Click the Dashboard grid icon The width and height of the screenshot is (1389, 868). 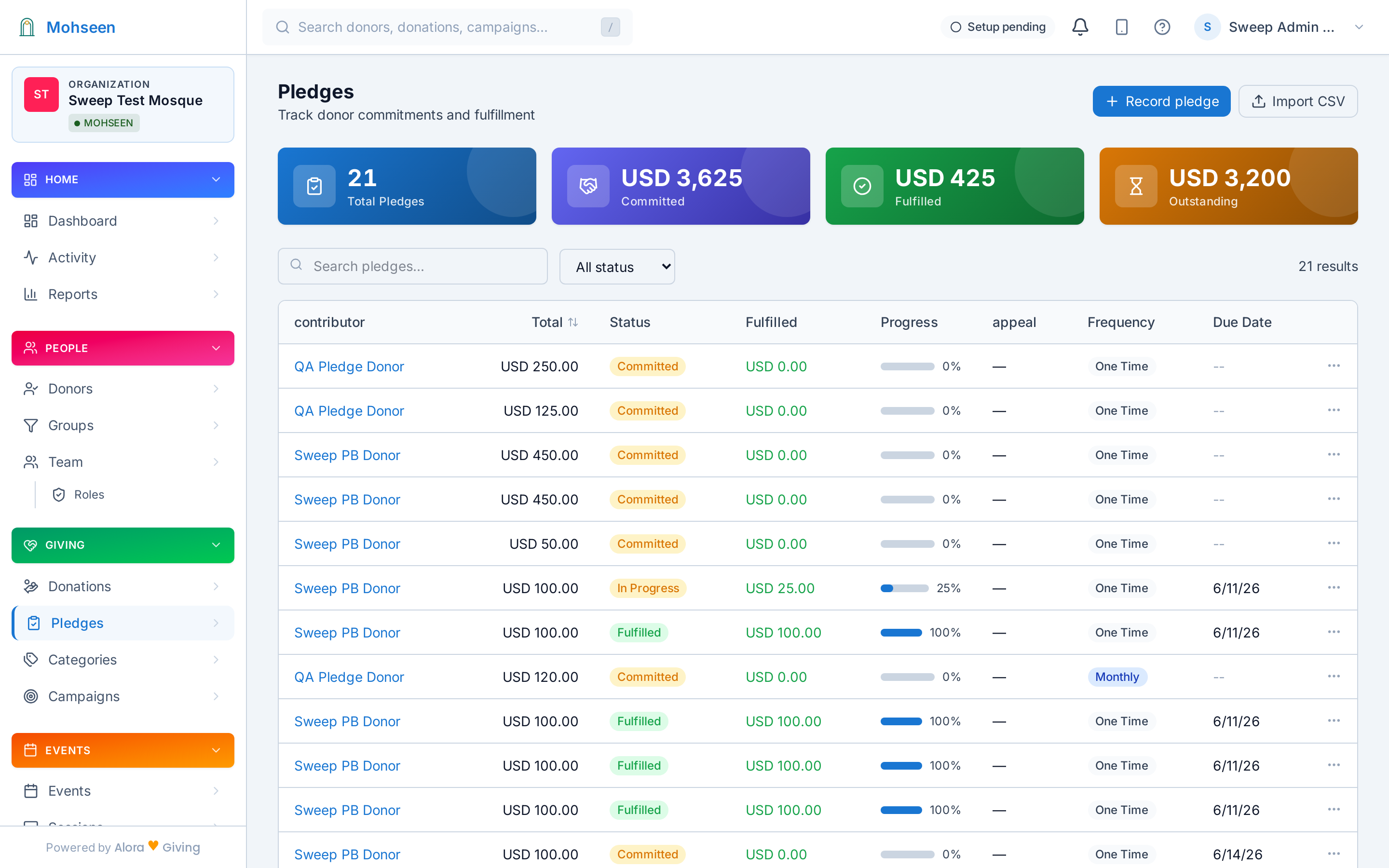(30, 221)
